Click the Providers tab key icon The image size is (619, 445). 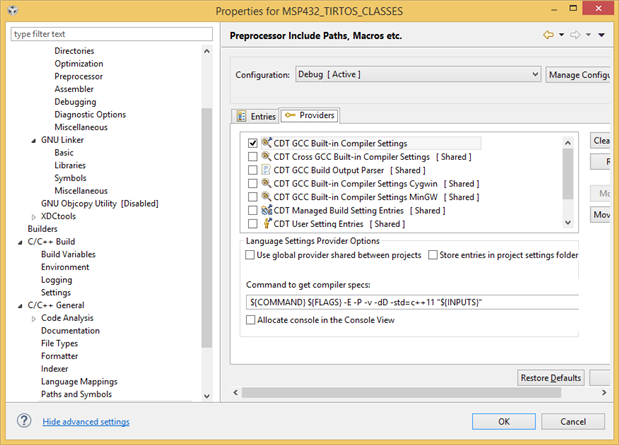pyautogui.click(x=290, y=115)
